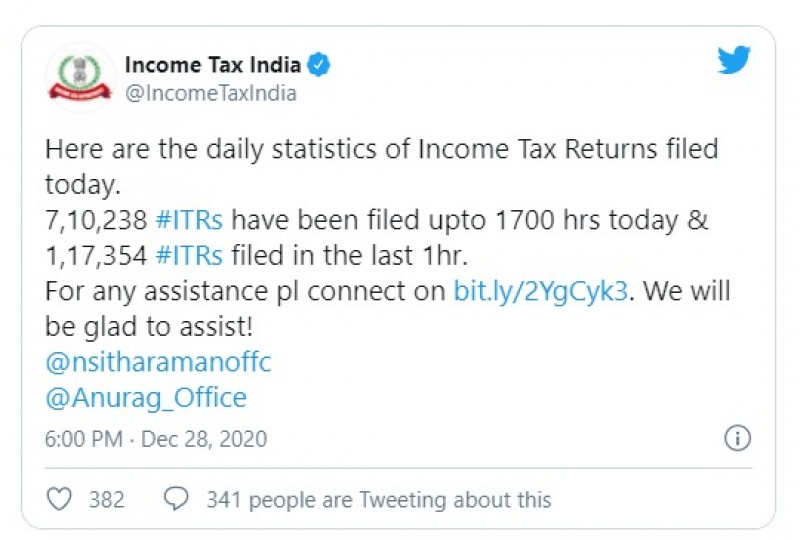Click the 'be glad to assist!' text
Image resolution: width=800 pixels, height=540 pixels.
pos(145,327)
